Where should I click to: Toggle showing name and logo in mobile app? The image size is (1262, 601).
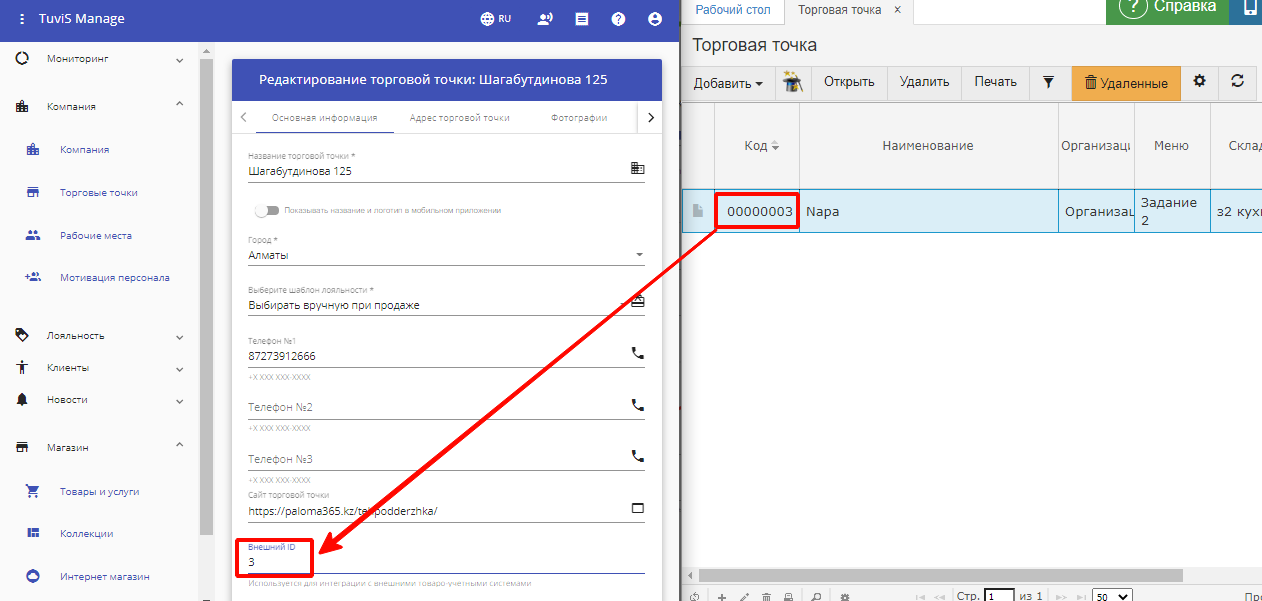click(266, 210)
